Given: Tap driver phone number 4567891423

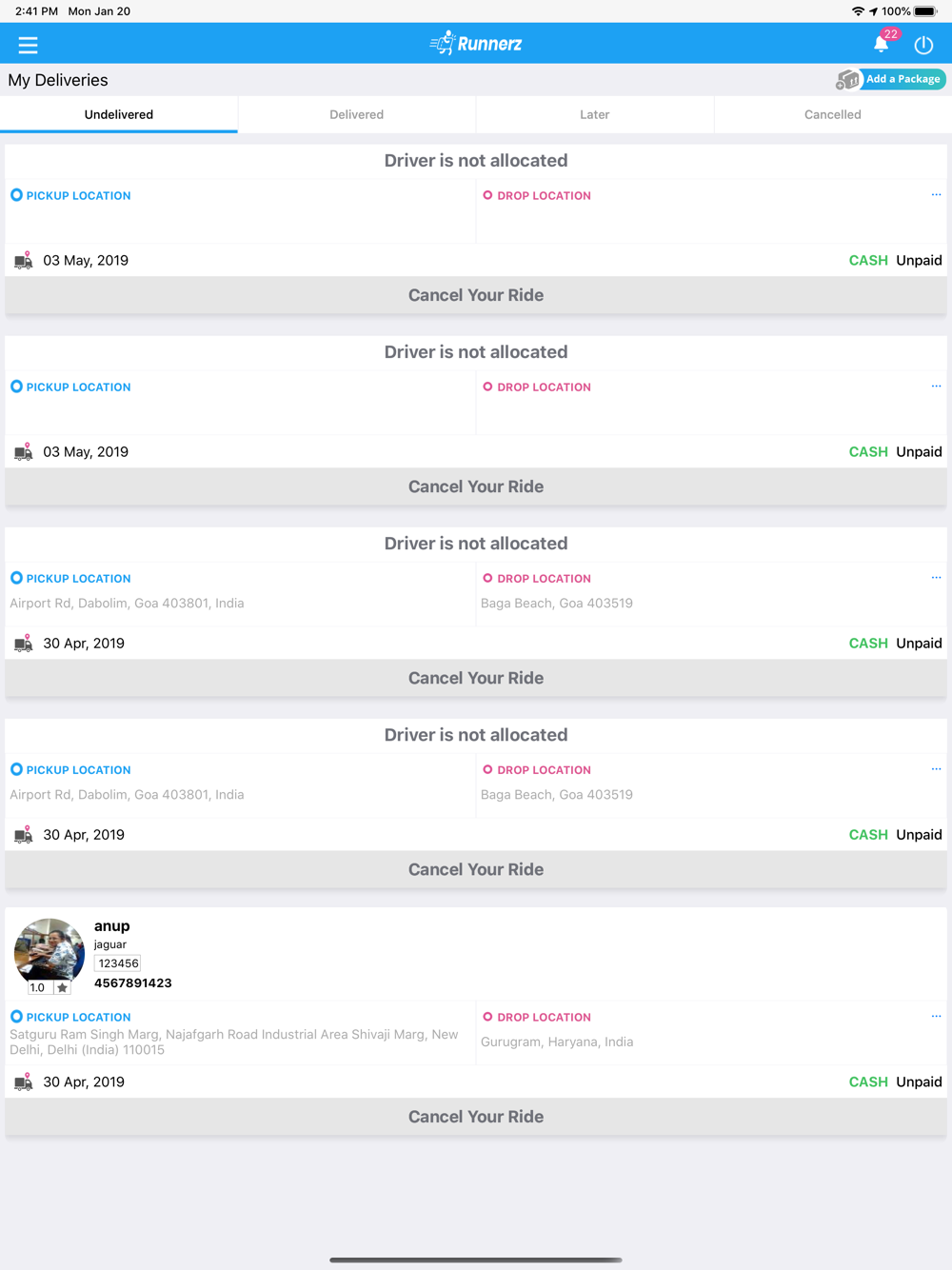Looking at the screenshot, I should click(x=133, y=983).
